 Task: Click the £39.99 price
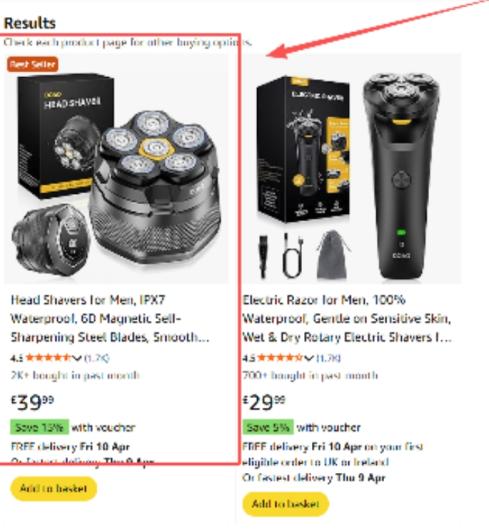[32, 402]
